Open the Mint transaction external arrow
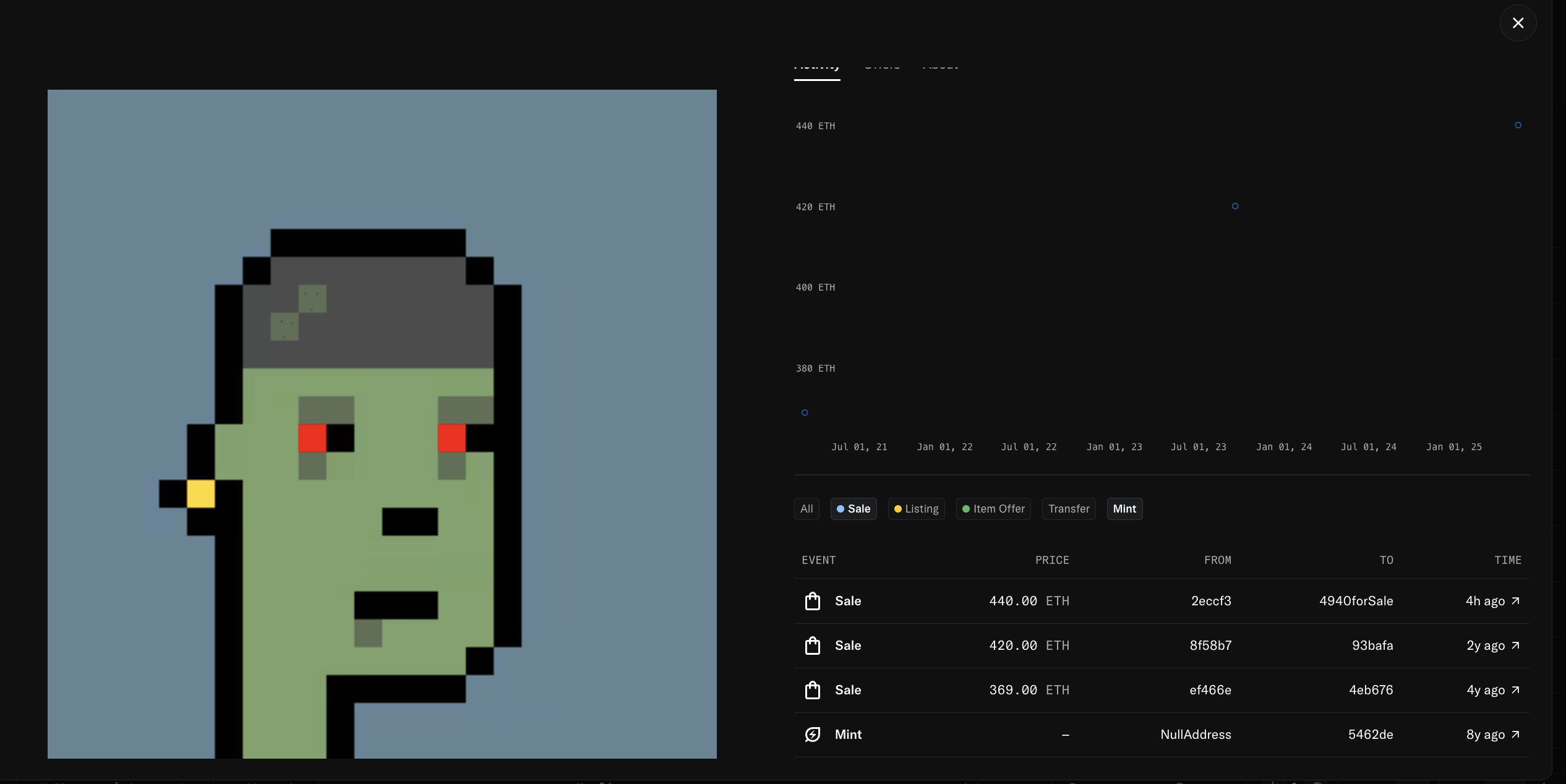 coord(1515,735)
